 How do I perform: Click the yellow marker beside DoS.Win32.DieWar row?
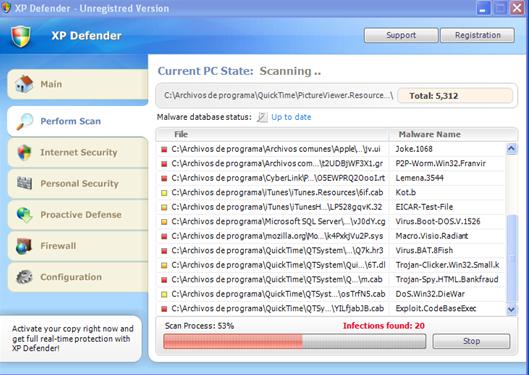(164, 294)
